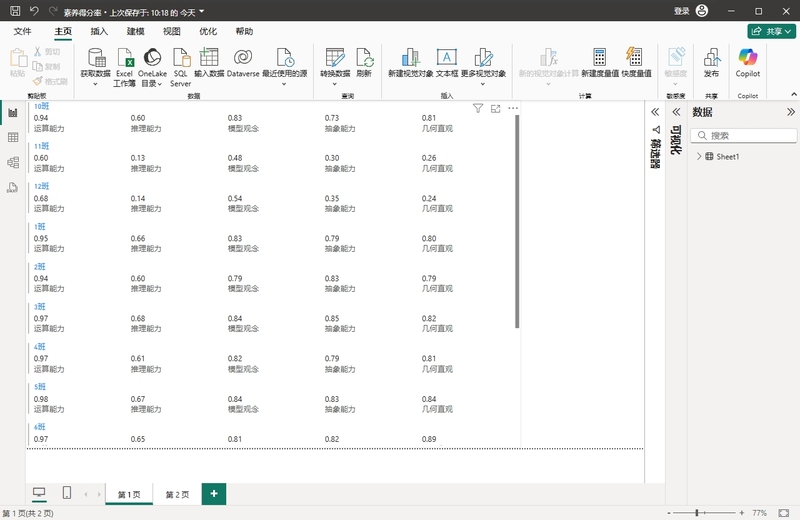The height and width of the screenshot is (520, 800).
Task: Expand the Filters (筛选器) pane
Action: [655, 112]
